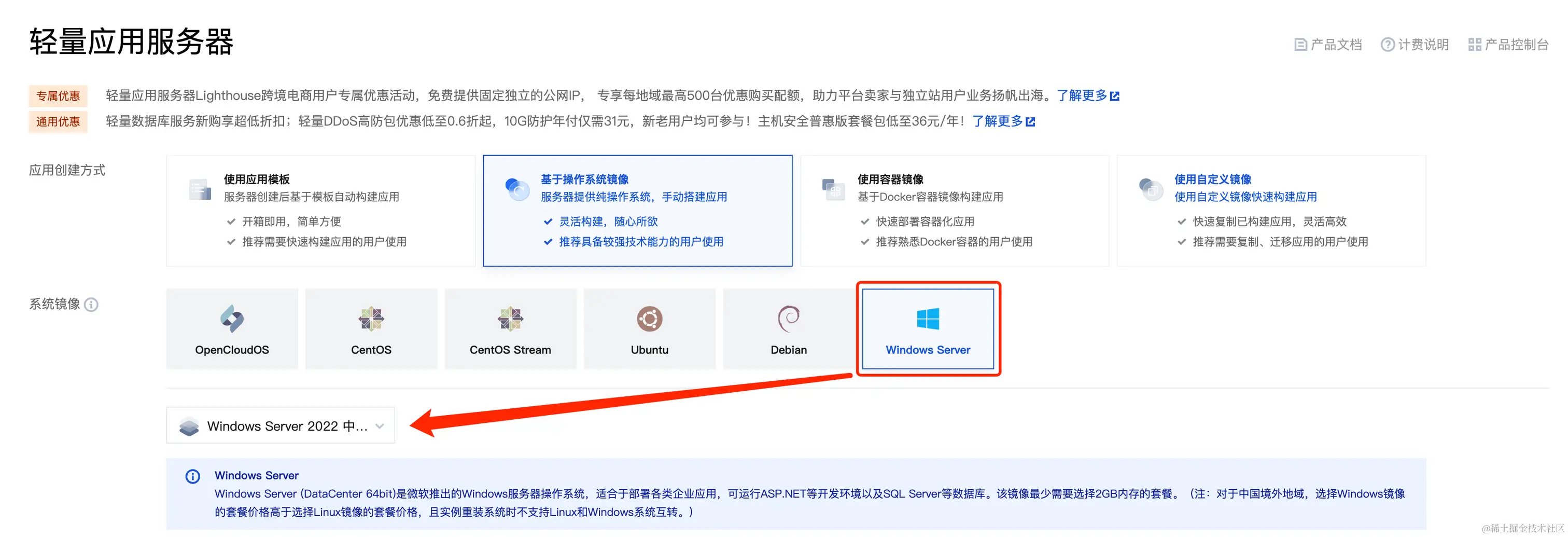Click the CentOS Stream logo icon

point(510,319)
